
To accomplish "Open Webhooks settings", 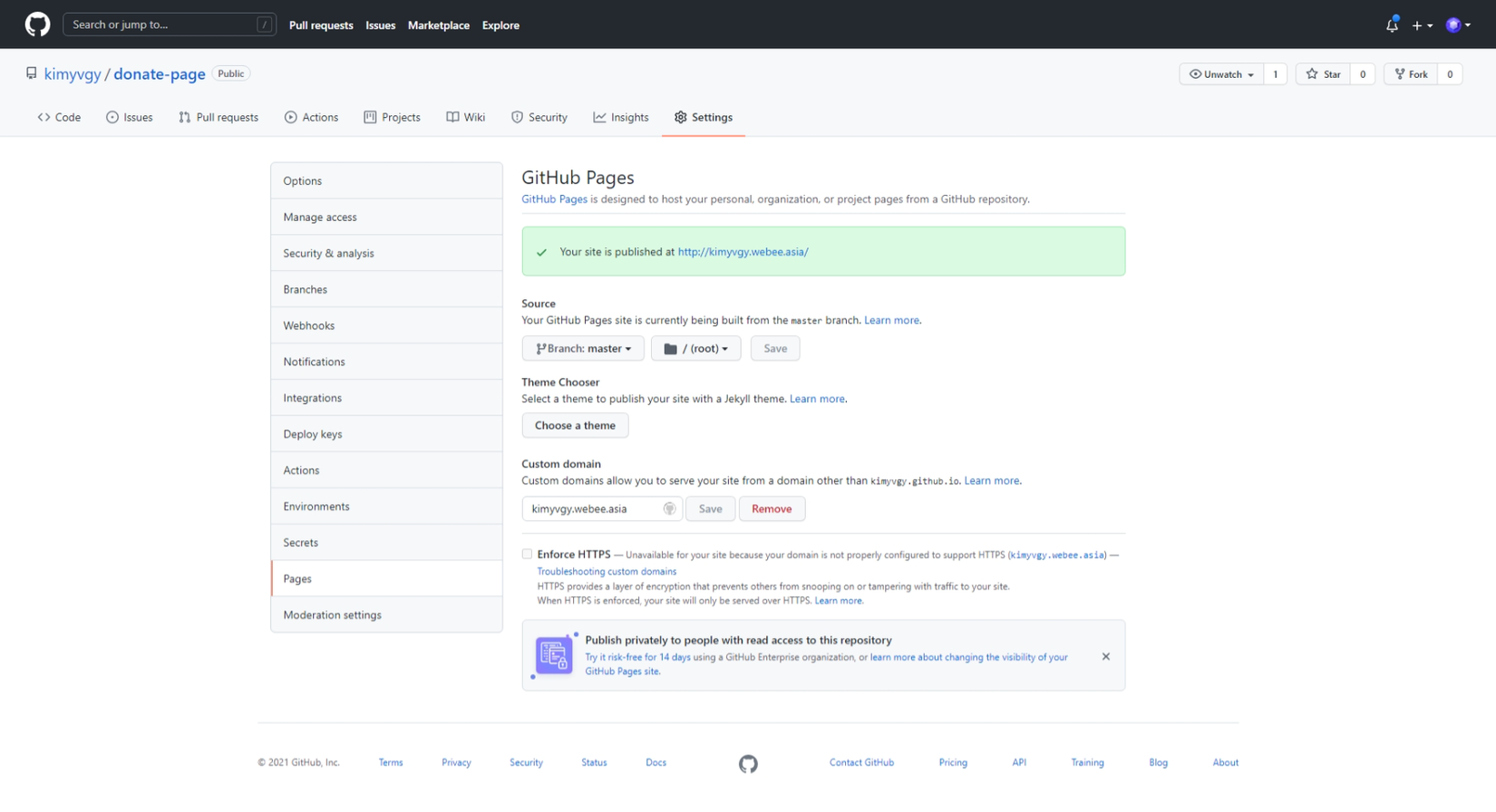I will (x=386, y=326).
